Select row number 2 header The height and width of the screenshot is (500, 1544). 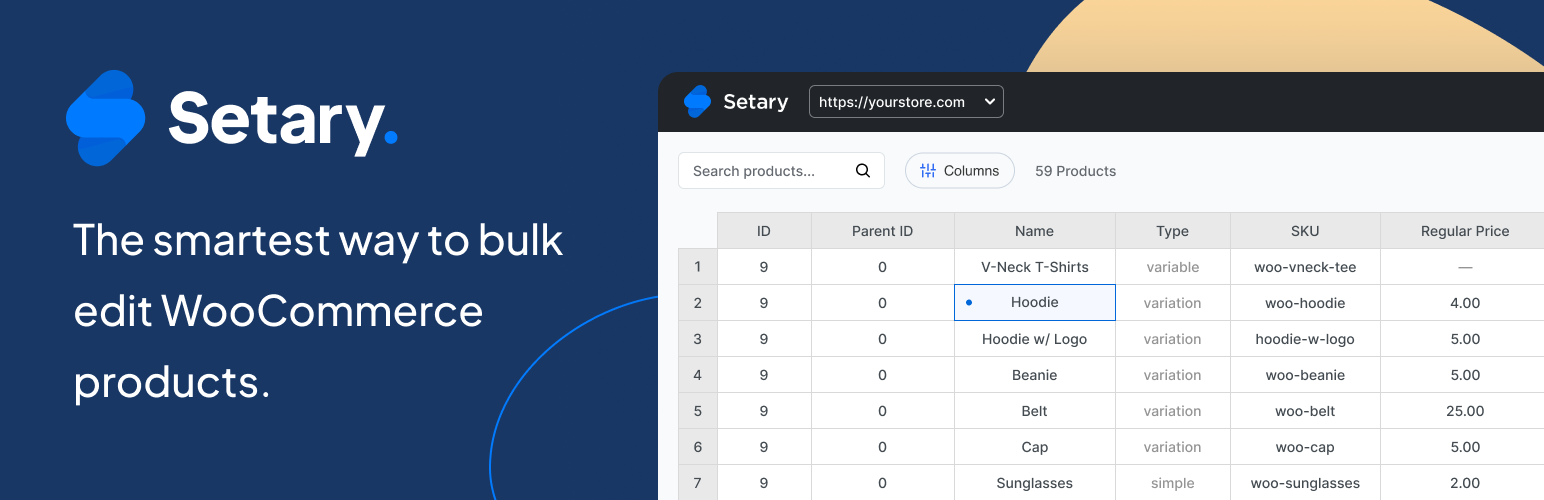pyautogui.click(x=697, y=303)
